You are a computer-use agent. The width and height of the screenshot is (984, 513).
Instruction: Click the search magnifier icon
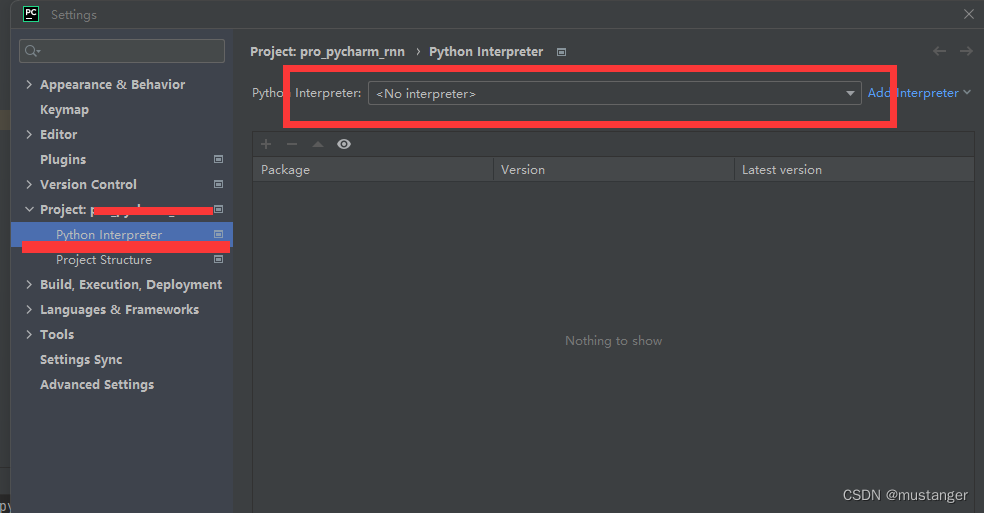pos(32,51)
